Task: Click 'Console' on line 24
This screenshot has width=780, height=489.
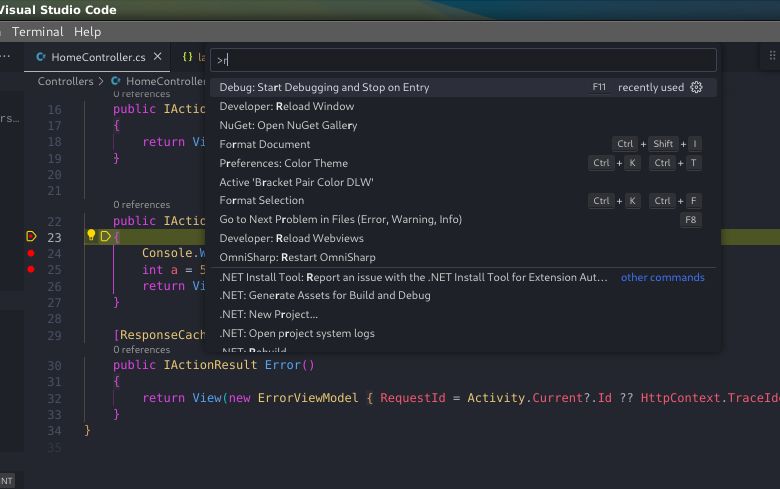Action: click(168, 253)
